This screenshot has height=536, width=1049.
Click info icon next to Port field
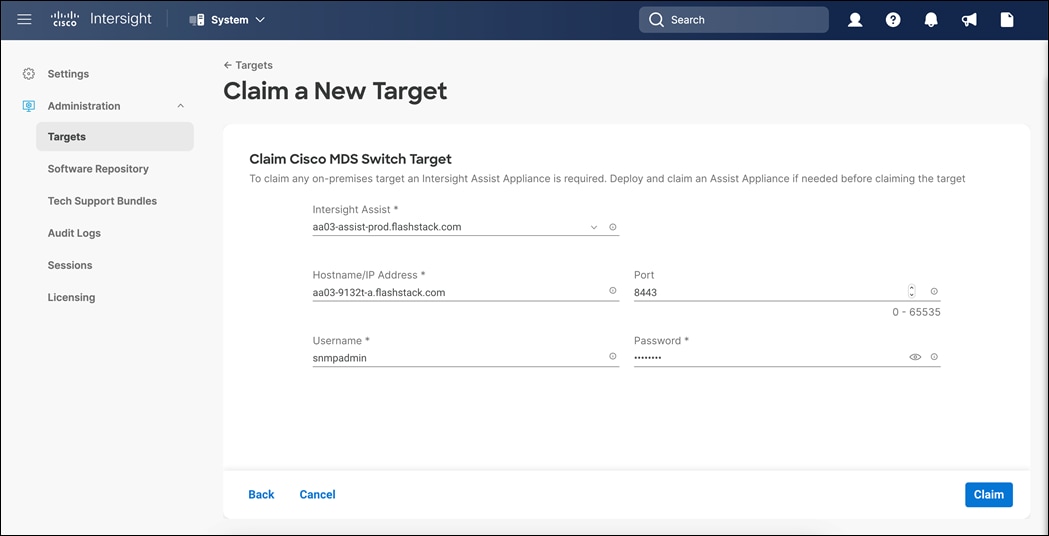coord(934,291)
